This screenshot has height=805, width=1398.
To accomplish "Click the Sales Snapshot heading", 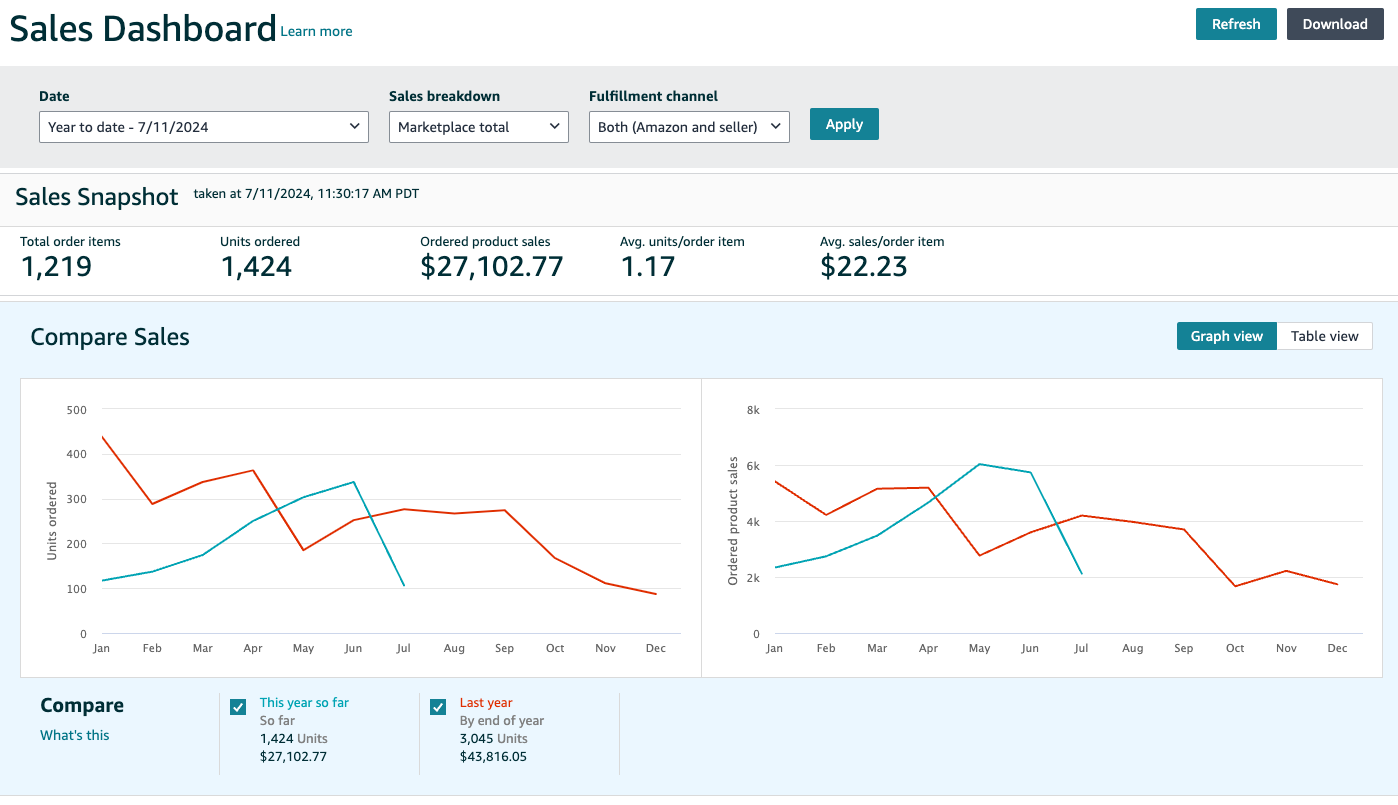I will (x=97, y=197).
